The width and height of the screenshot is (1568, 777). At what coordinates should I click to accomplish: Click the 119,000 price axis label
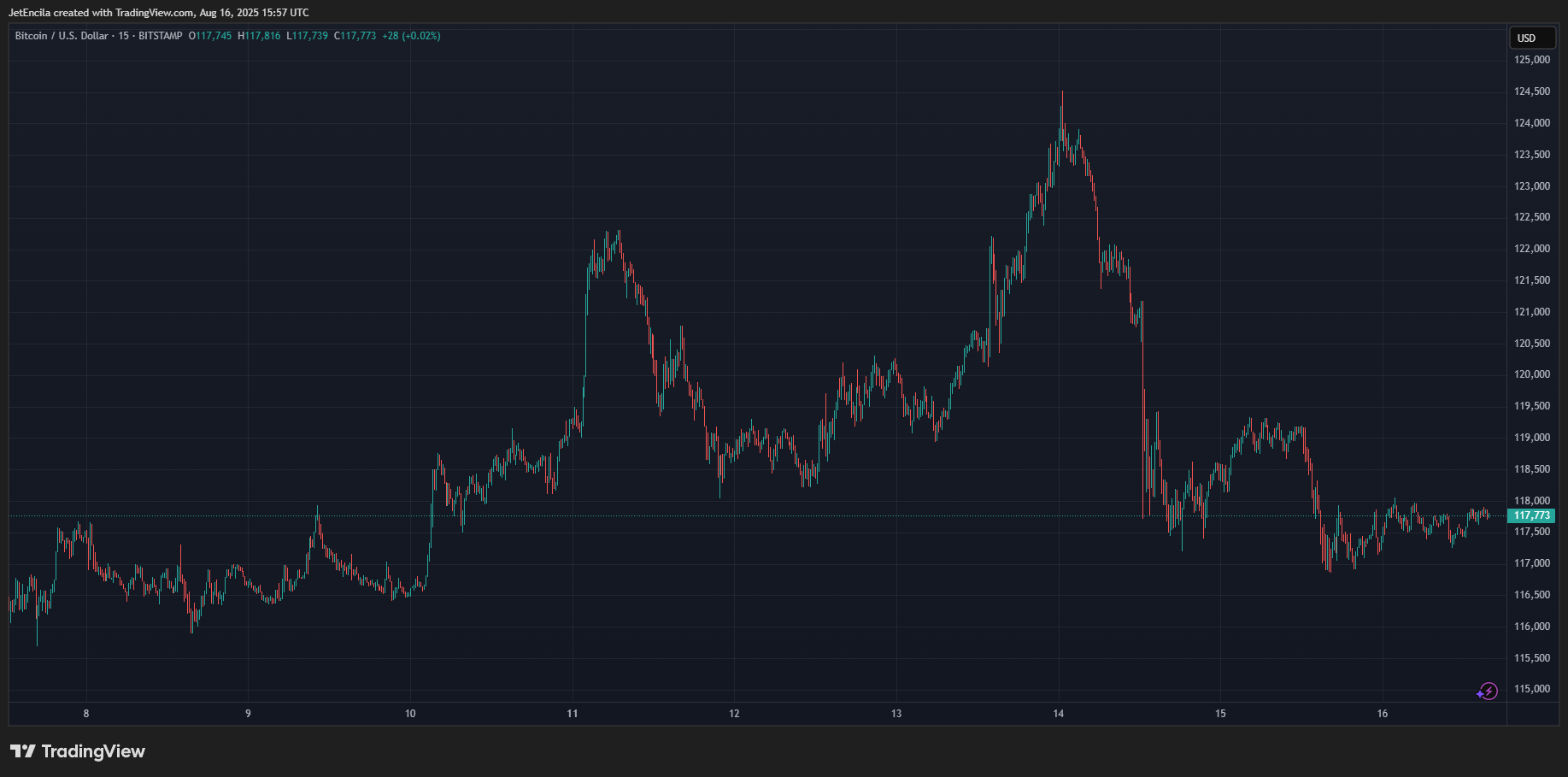(1532, 438)
